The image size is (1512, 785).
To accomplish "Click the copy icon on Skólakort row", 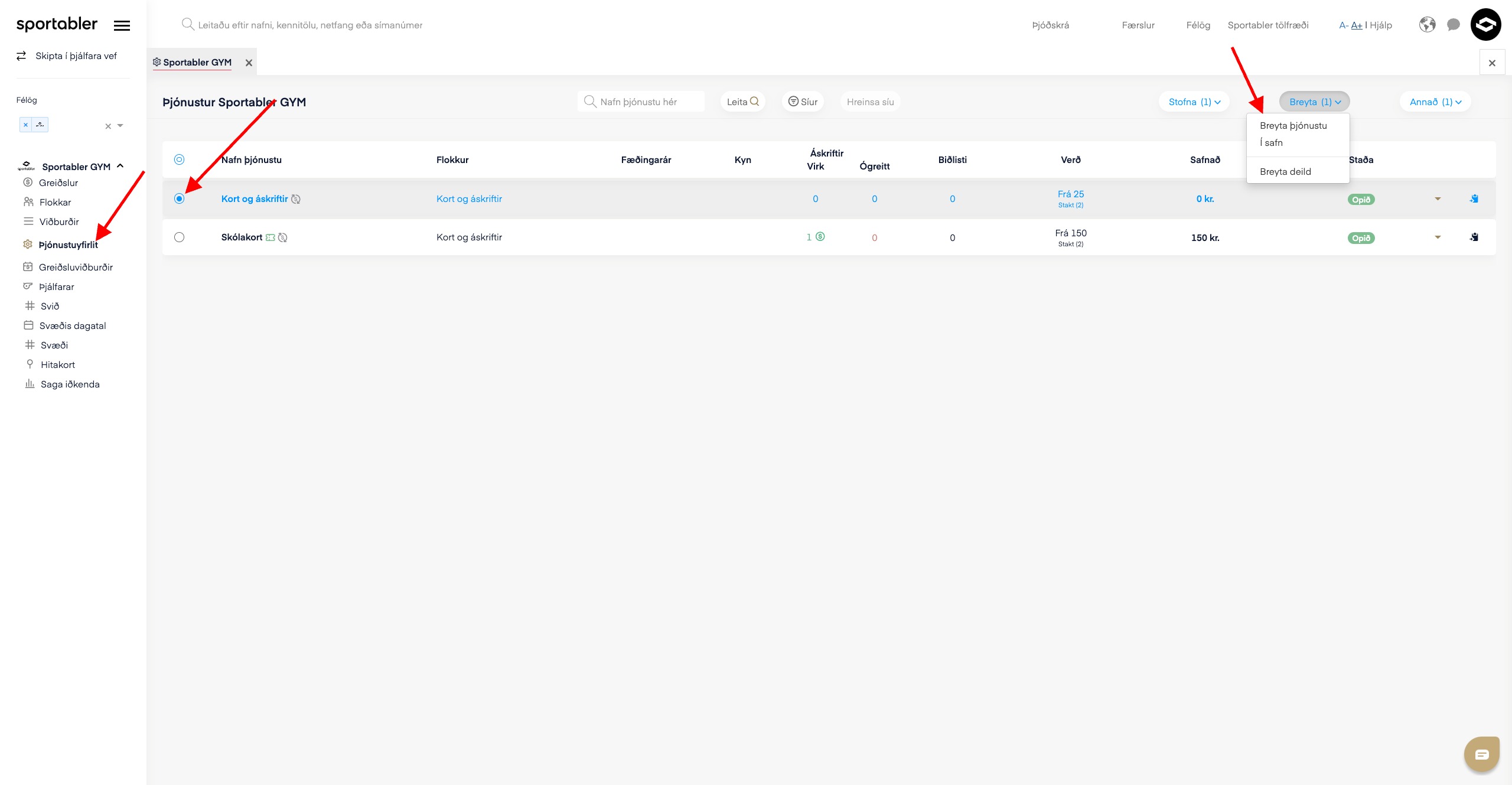I will click(1474, 237).
